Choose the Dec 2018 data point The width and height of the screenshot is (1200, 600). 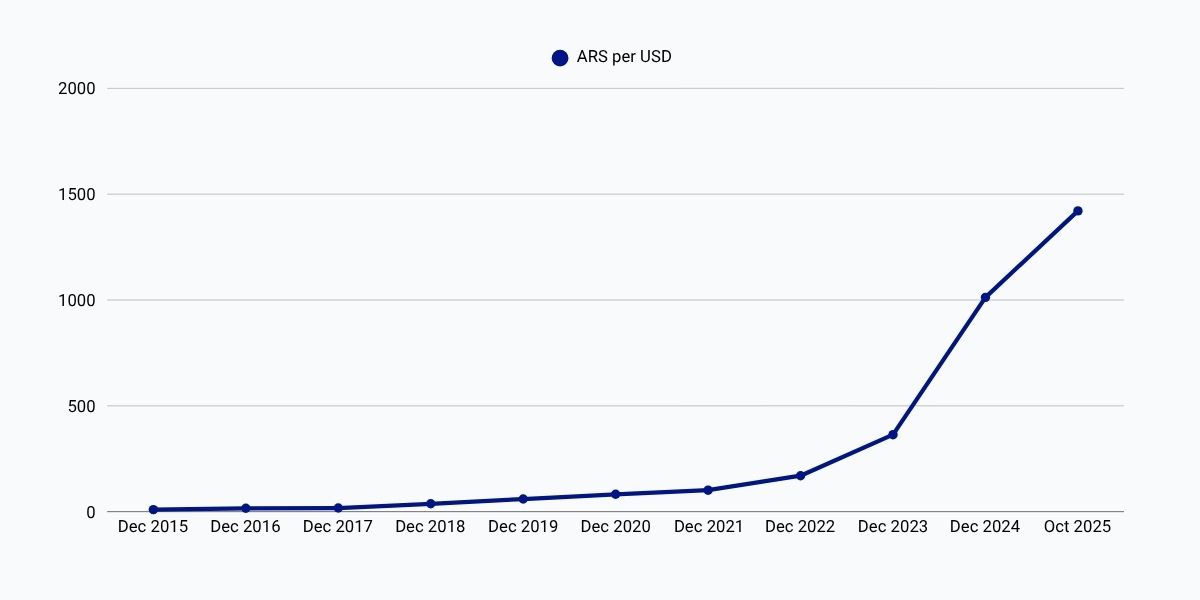[430, 503]
